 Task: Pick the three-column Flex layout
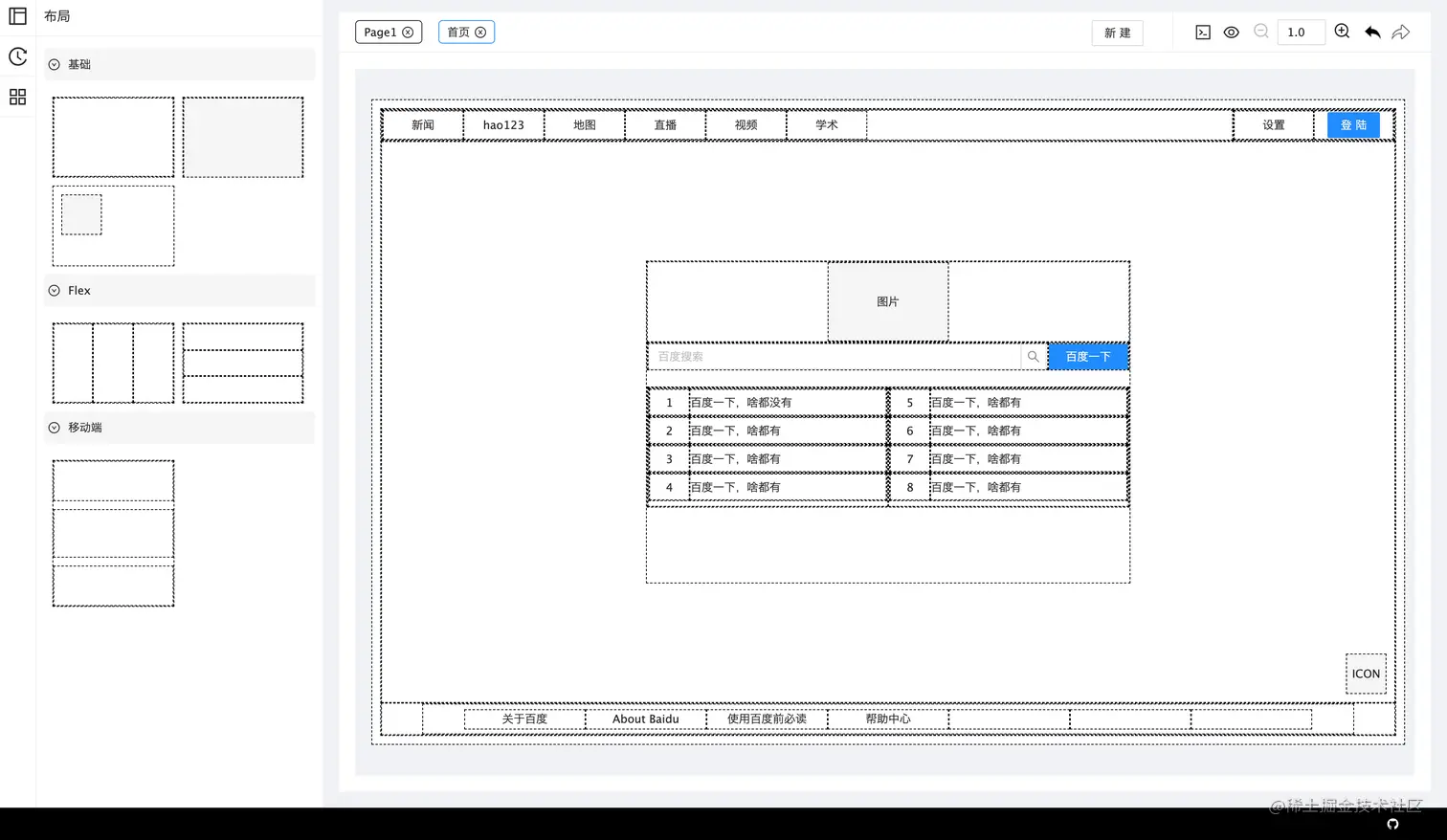pos(113,363)
